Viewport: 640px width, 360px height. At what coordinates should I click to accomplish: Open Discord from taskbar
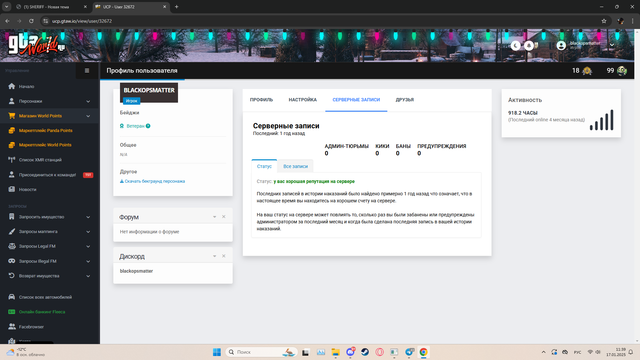350,352
